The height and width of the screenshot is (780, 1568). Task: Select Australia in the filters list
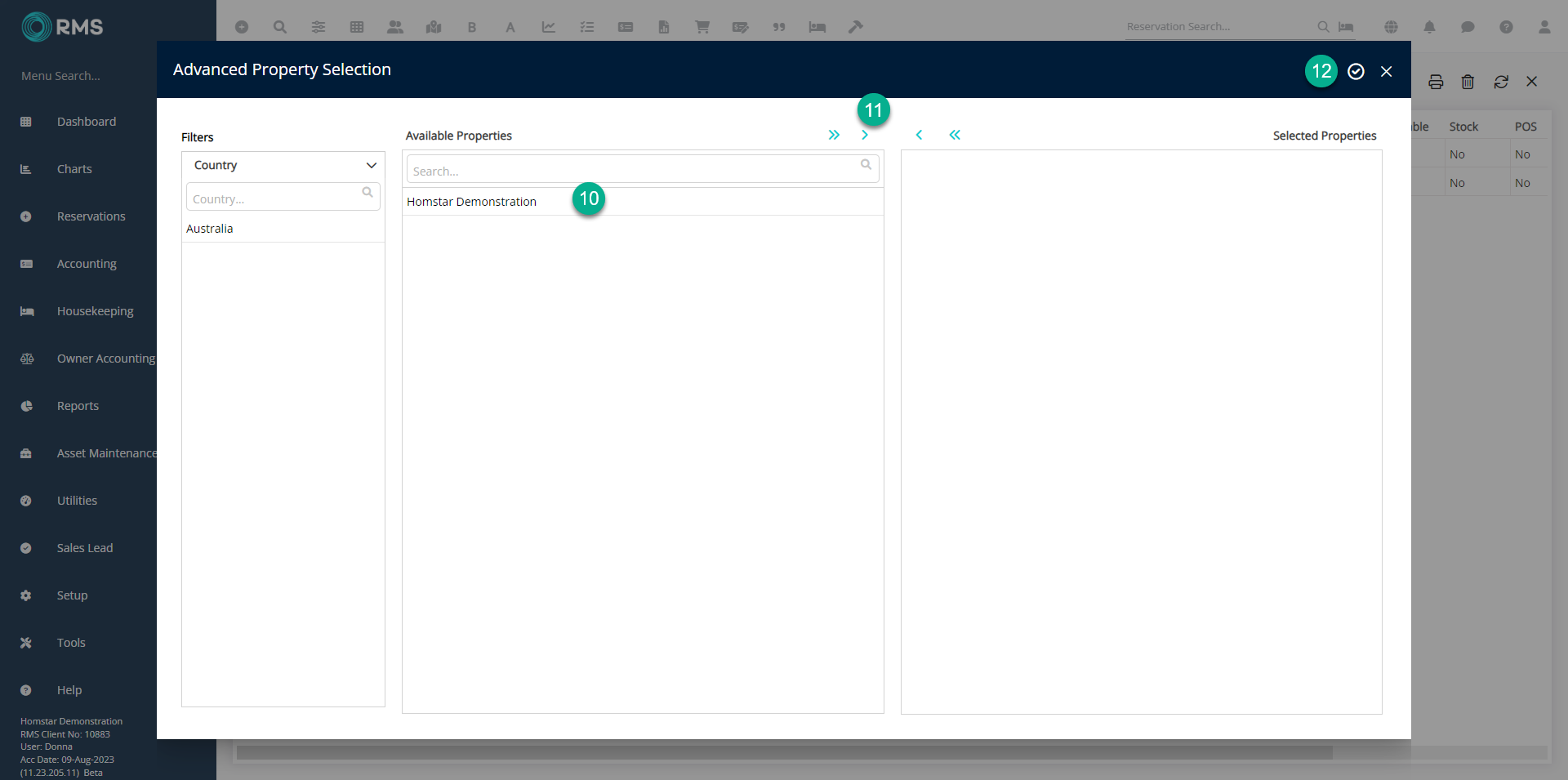(210, 229)
